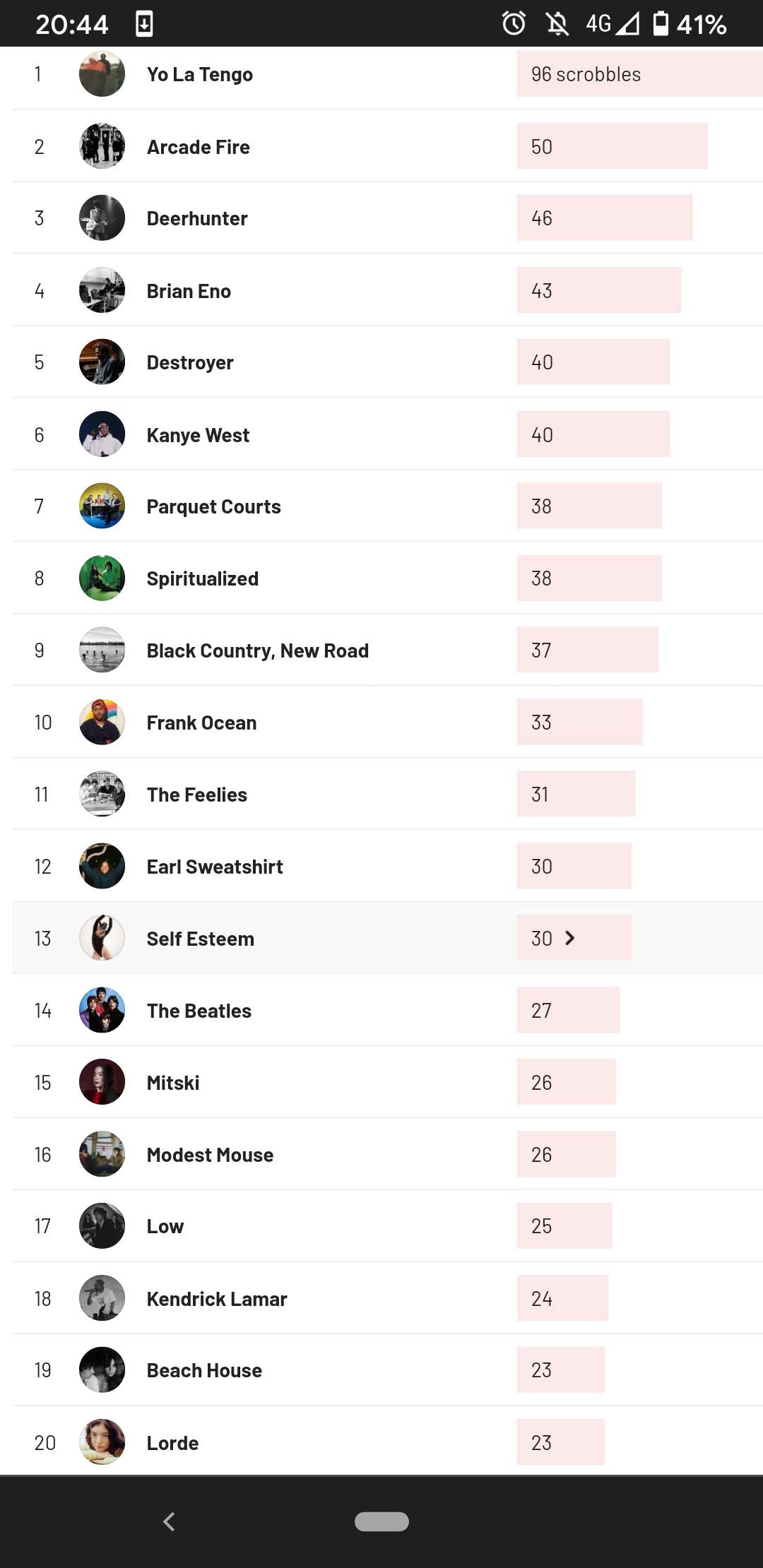Click the 96 scrobbles bar
This screenshot has width=763, height=1568.
pos(639,73)
